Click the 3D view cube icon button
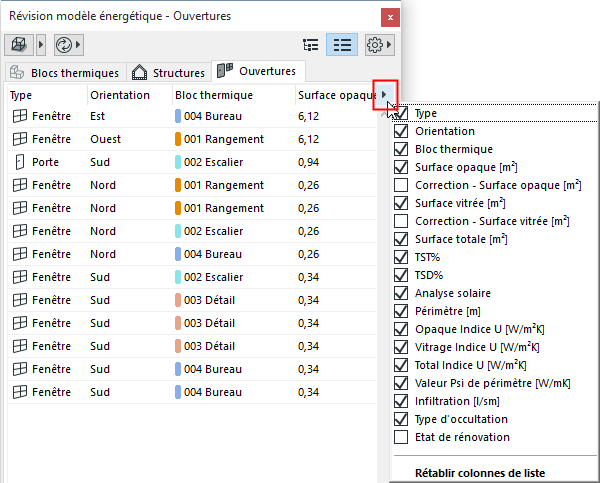This screenshot has width=600, height=483. coord(19,45)
